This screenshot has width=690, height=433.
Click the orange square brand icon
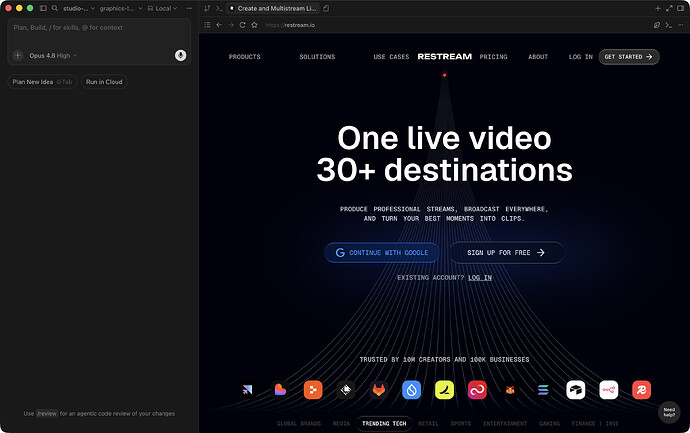pyautogui.click(x=313, y=390)
